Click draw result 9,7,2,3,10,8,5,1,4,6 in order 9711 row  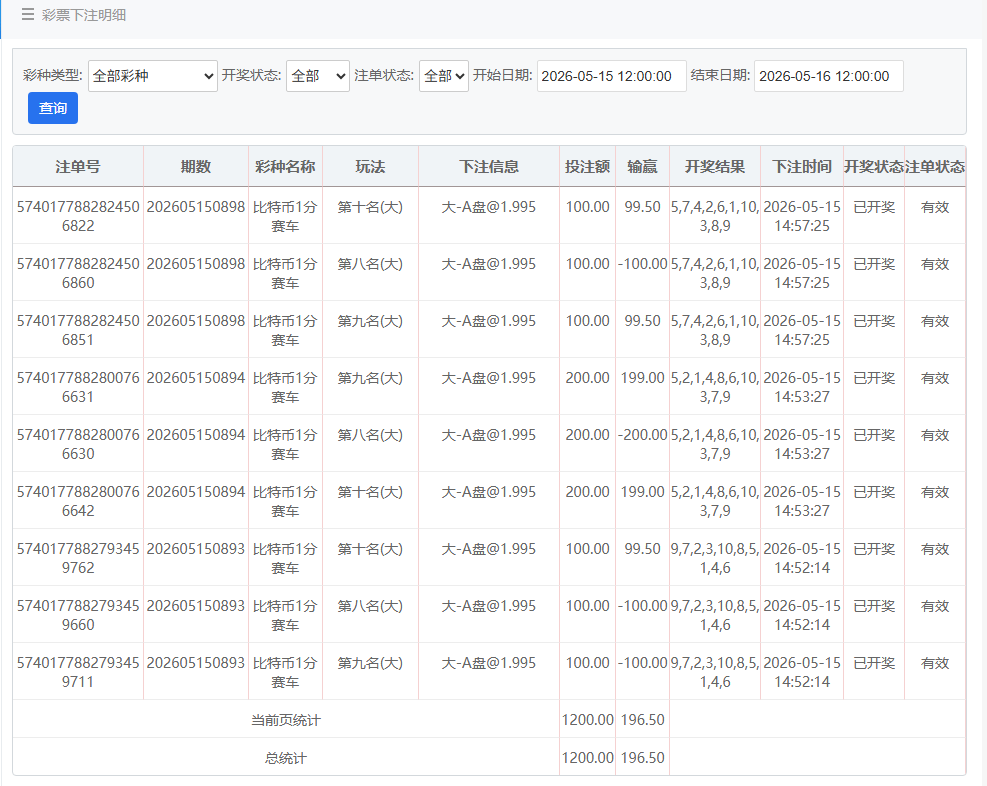(x=715, y=671)
